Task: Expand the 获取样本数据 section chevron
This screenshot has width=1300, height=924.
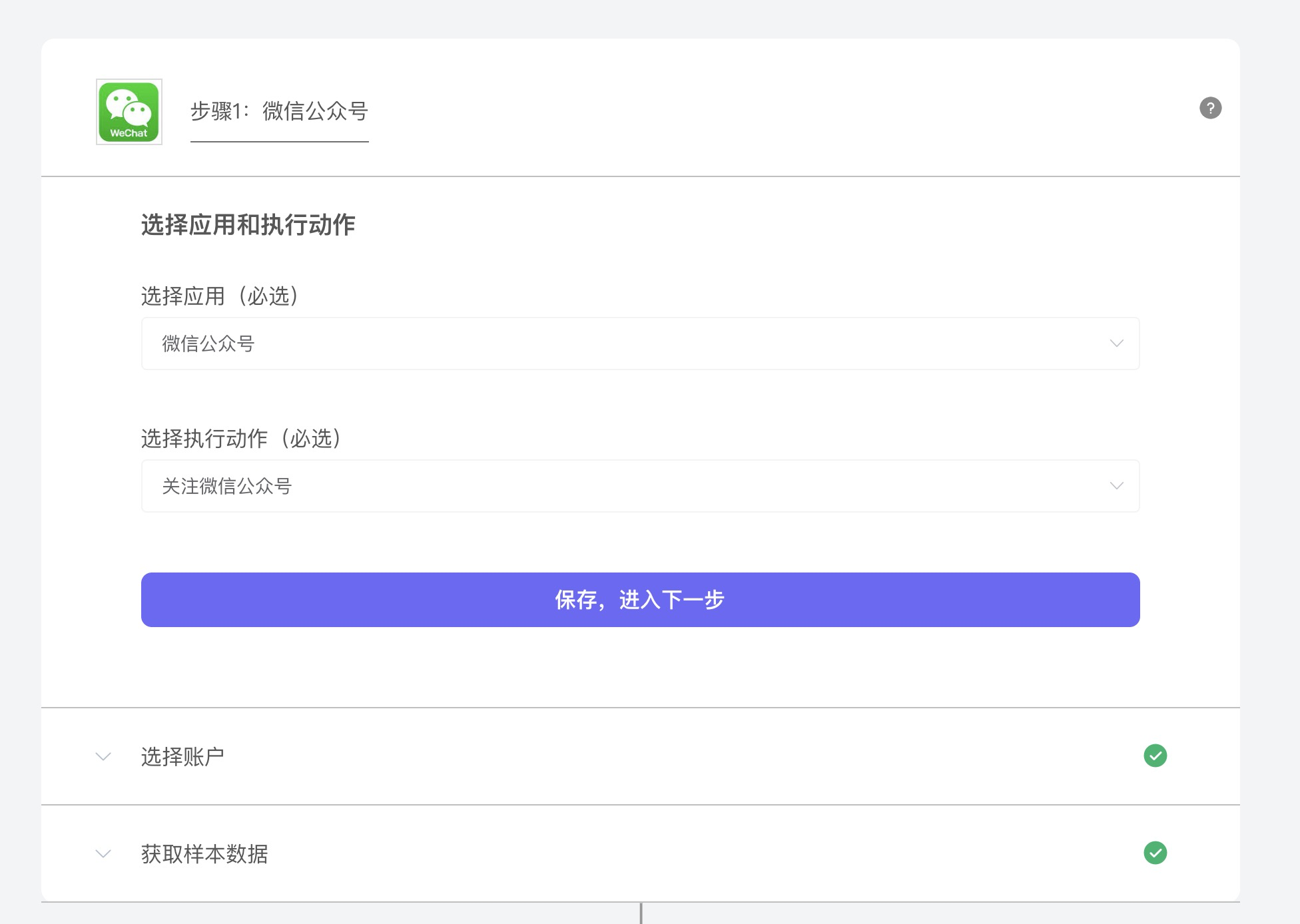Action: [103, 853]
